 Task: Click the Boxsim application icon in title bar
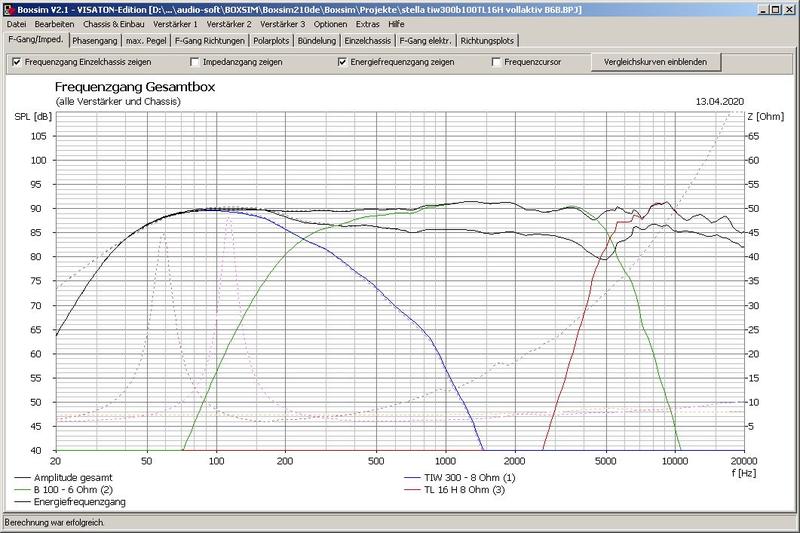(x=8, y=8)
